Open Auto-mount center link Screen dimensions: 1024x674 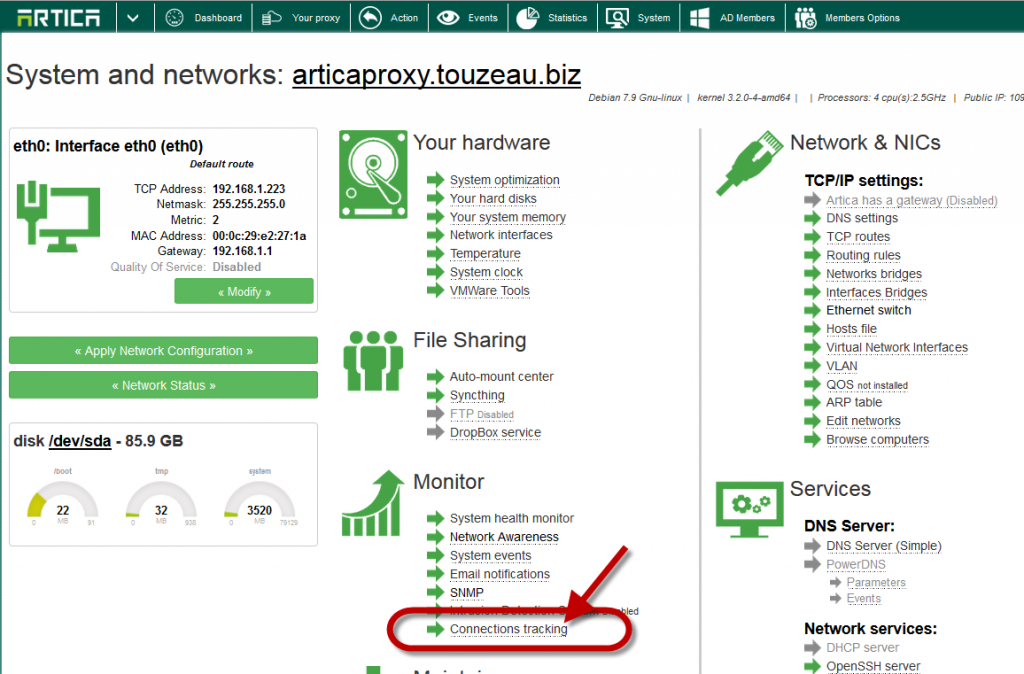[x=502, y=376]
